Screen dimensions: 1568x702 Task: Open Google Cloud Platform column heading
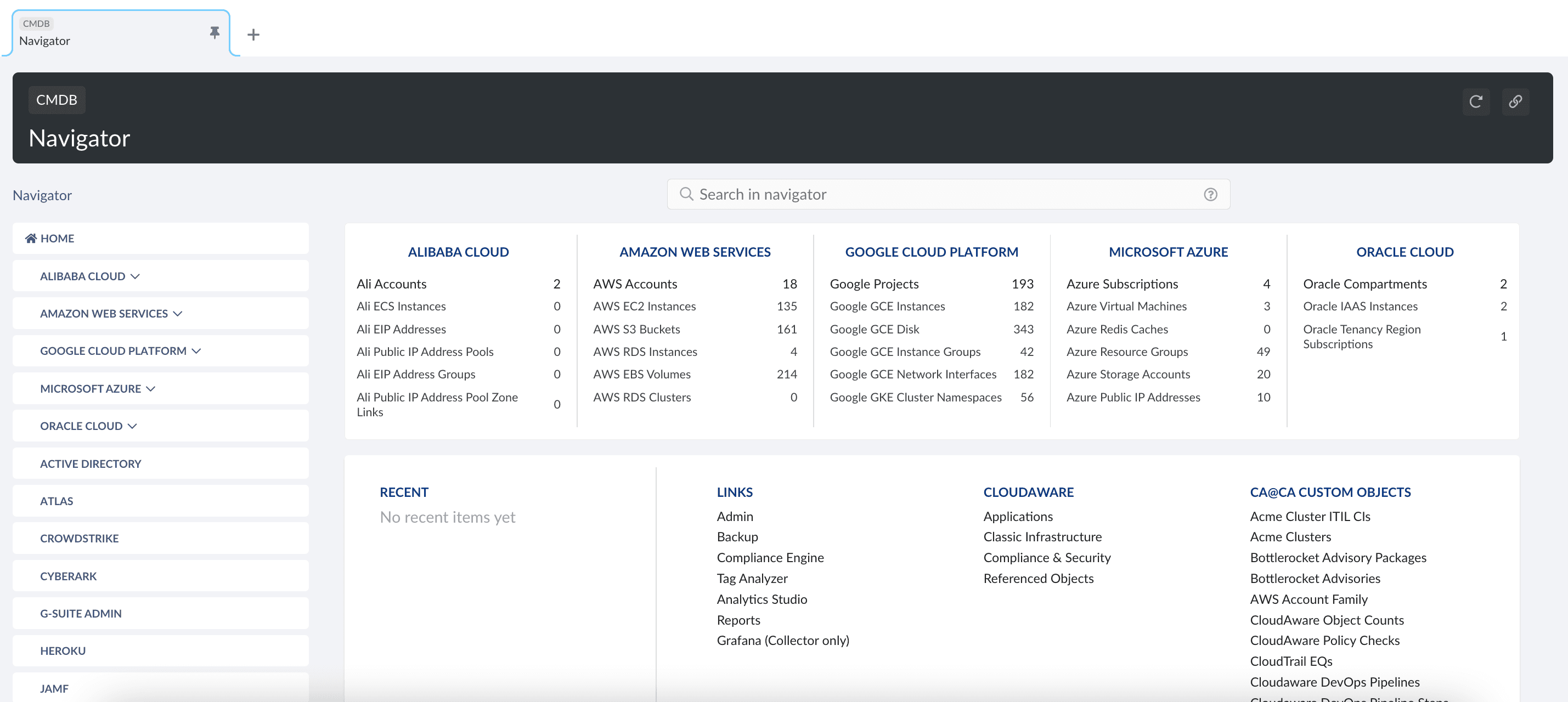click(x=931, y=252)
